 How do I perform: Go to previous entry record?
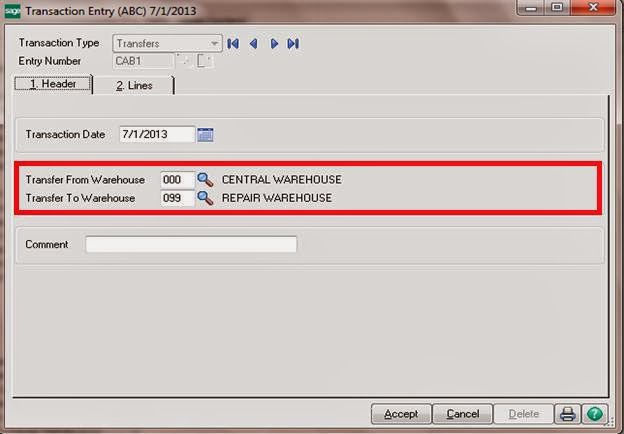click(254, 43)
